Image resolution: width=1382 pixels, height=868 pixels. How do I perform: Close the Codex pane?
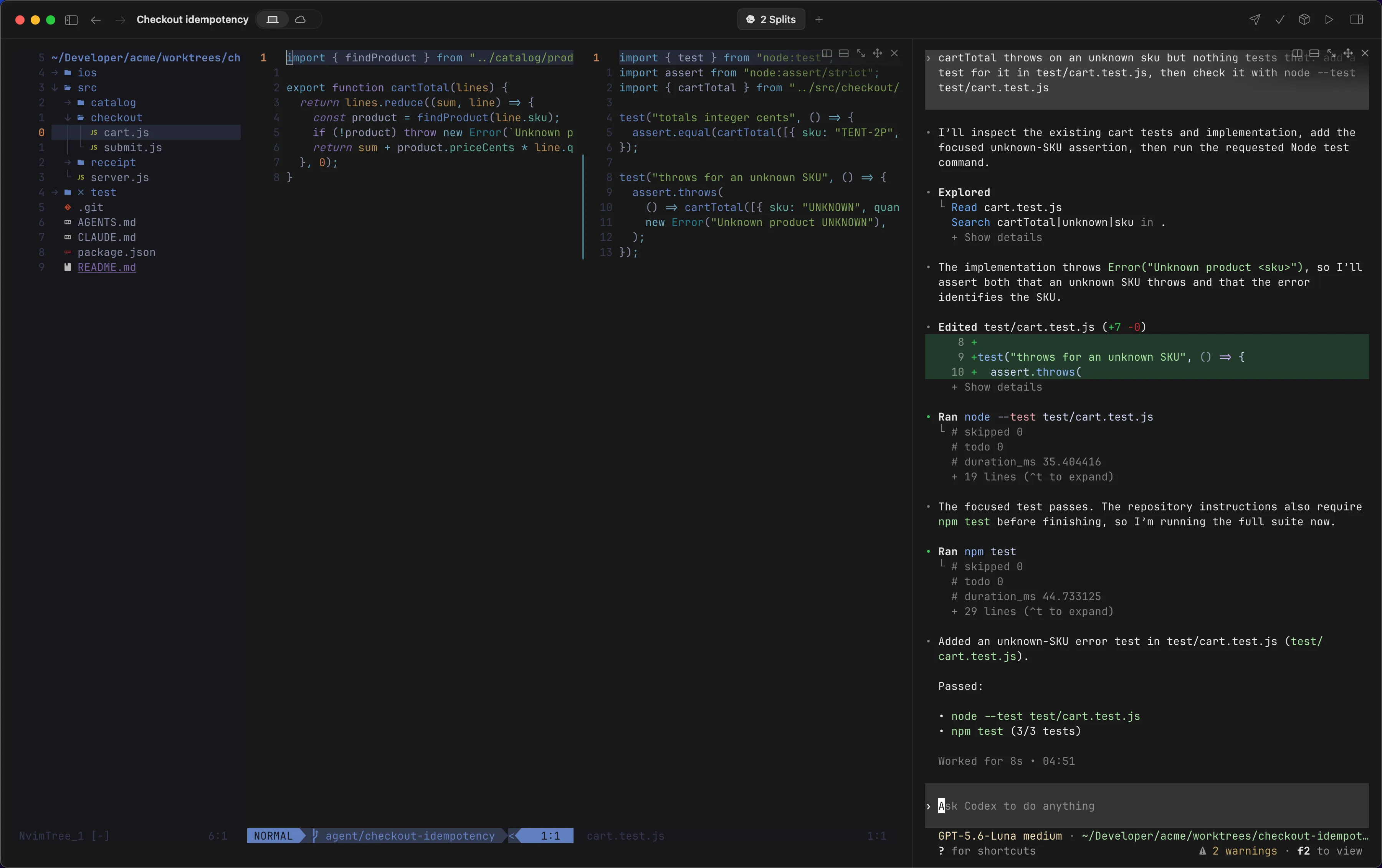(1365, 53)
